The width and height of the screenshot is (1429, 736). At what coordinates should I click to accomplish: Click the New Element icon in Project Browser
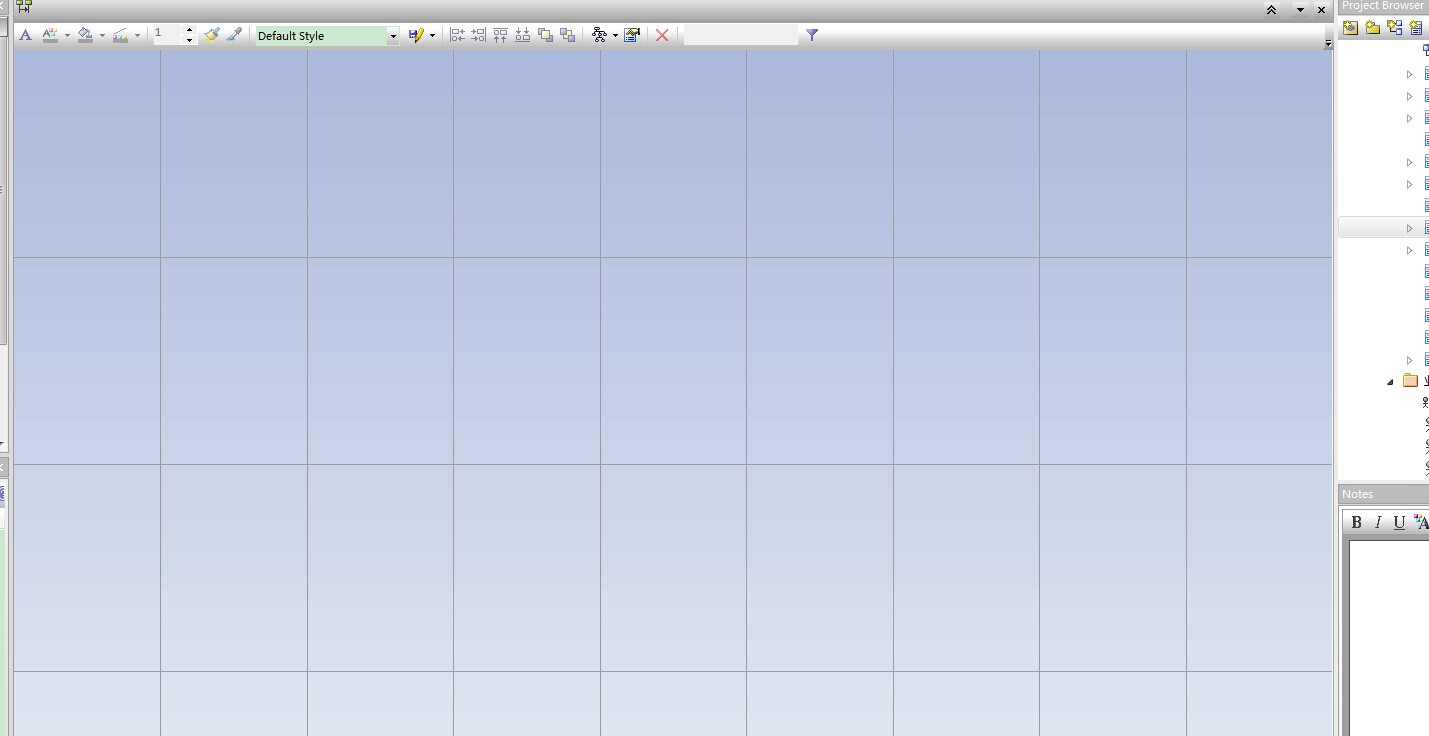pyautogui.click(x=1417, y=28)
